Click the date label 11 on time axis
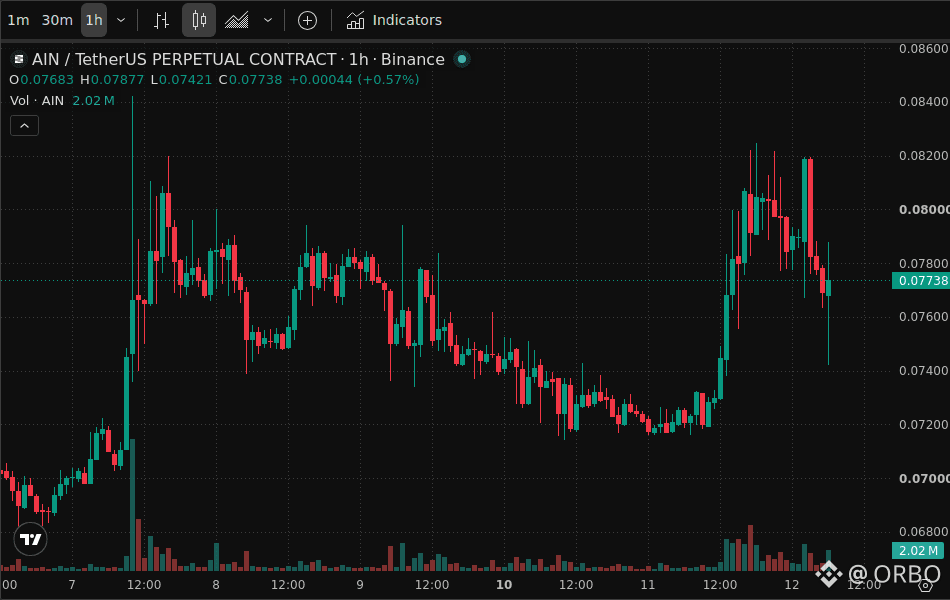This screenshot has height=600, width=950. 648,585
